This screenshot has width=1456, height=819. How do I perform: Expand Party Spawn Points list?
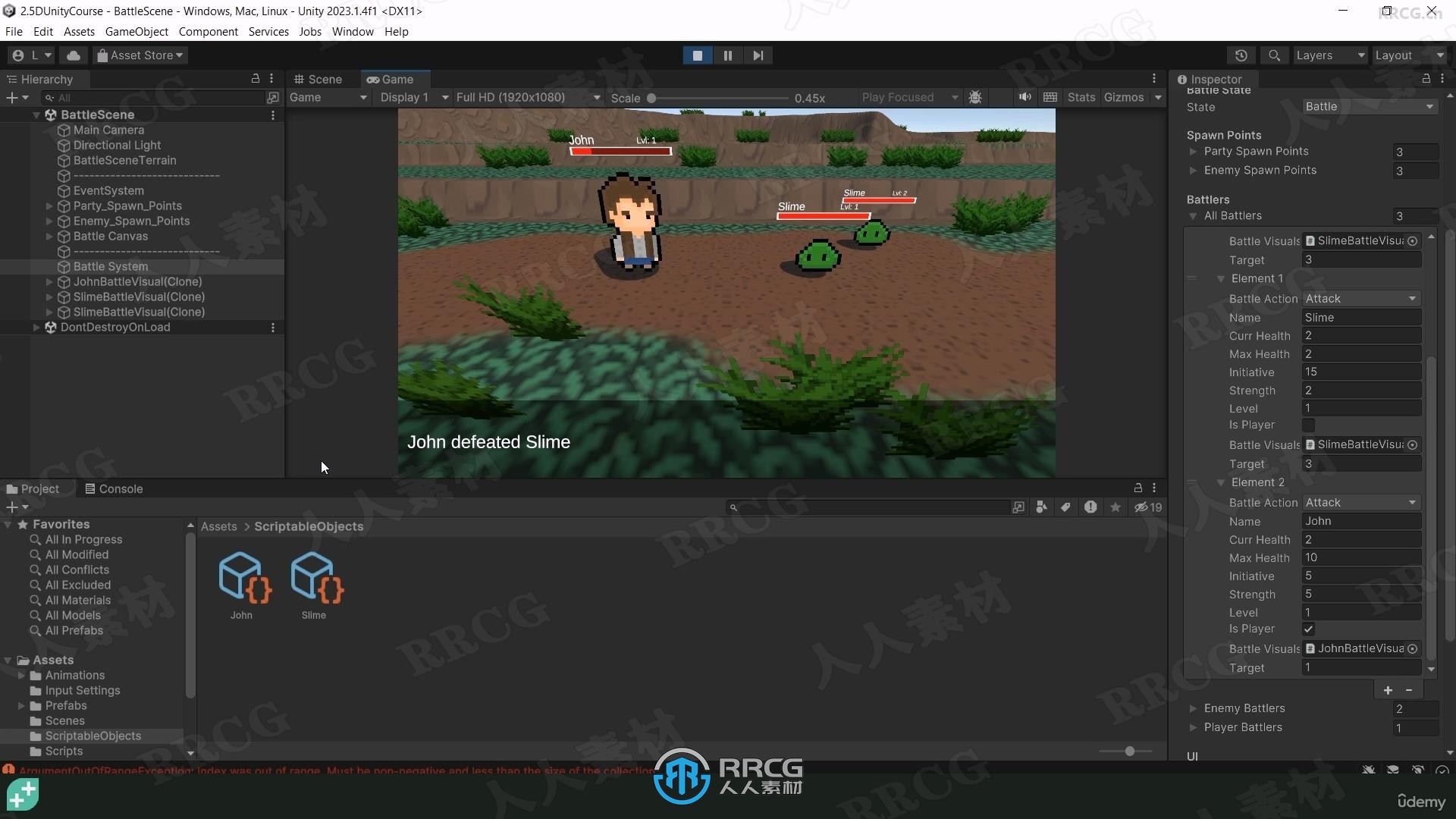click(1196, 151)
